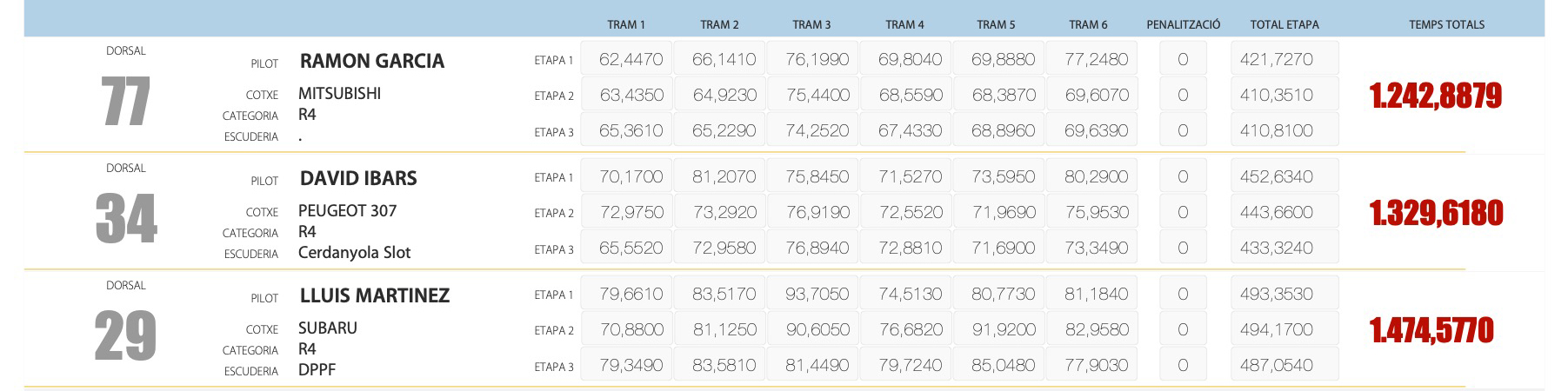Select David Ibars' total time 1.329,6180
The width and height of the screenshot is (1568, 391).
point(1436,213)
